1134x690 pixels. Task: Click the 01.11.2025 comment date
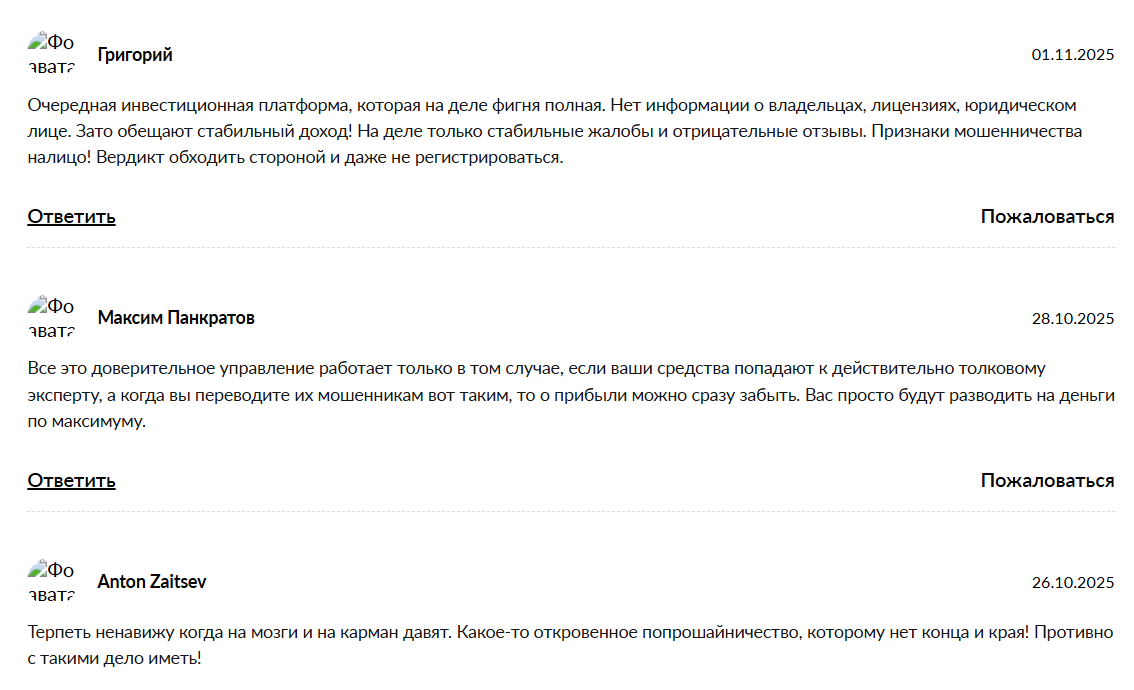pyautogui.click(x=1072, y=55)
